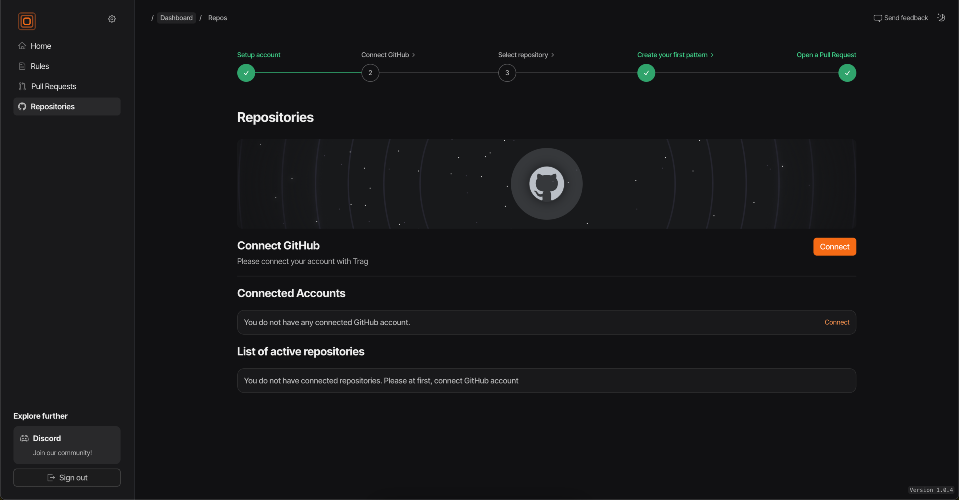
Task: Expand the Select repository step label
Action: click(526, 55)
